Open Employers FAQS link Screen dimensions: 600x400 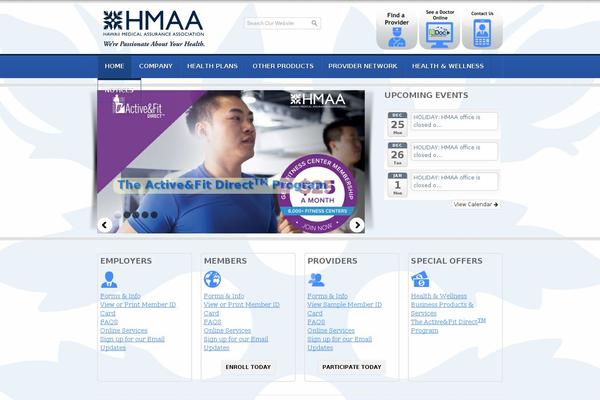pos(109,322)
